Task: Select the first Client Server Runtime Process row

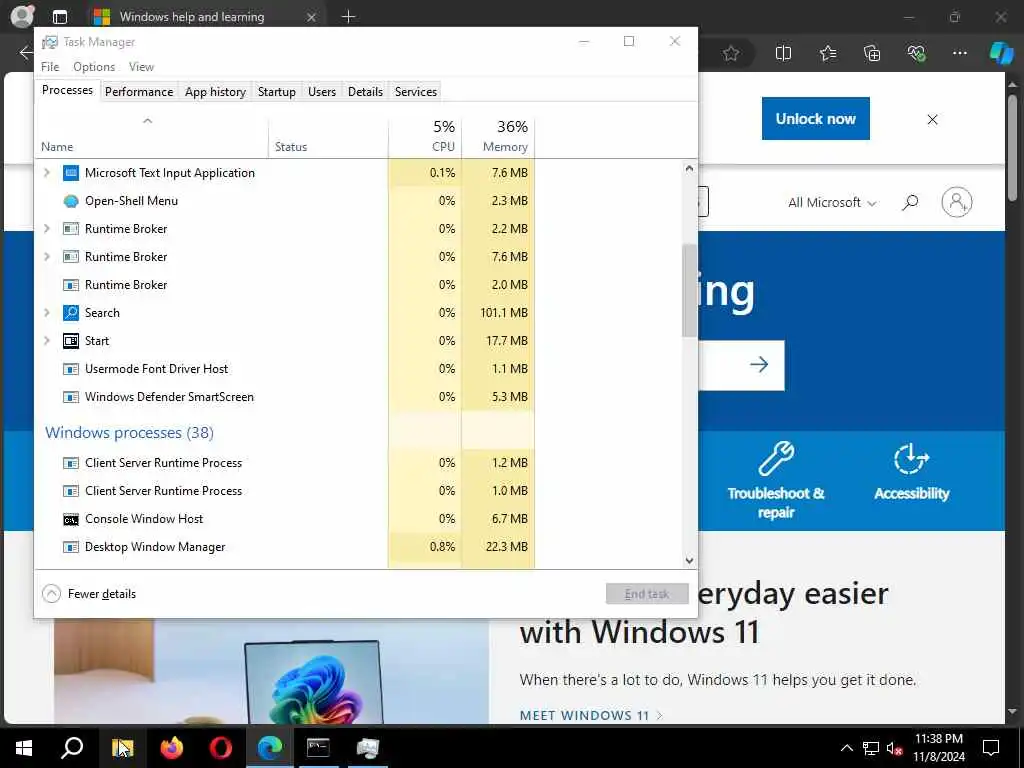Action: [x=285, y=463]
